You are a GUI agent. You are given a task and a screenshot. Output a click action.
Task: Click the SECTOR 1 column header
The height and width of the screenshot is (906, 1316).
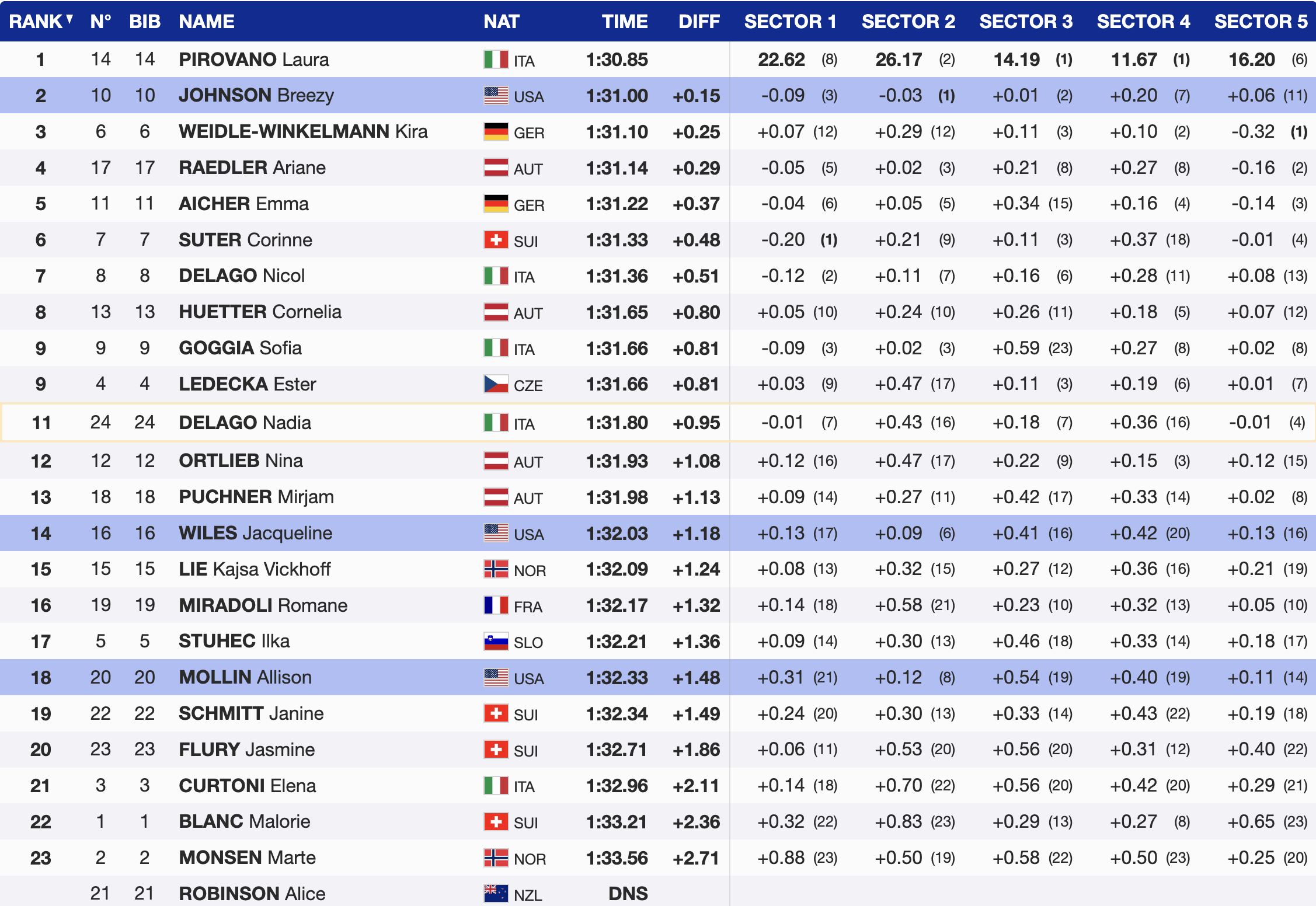(x=789, y=22)
